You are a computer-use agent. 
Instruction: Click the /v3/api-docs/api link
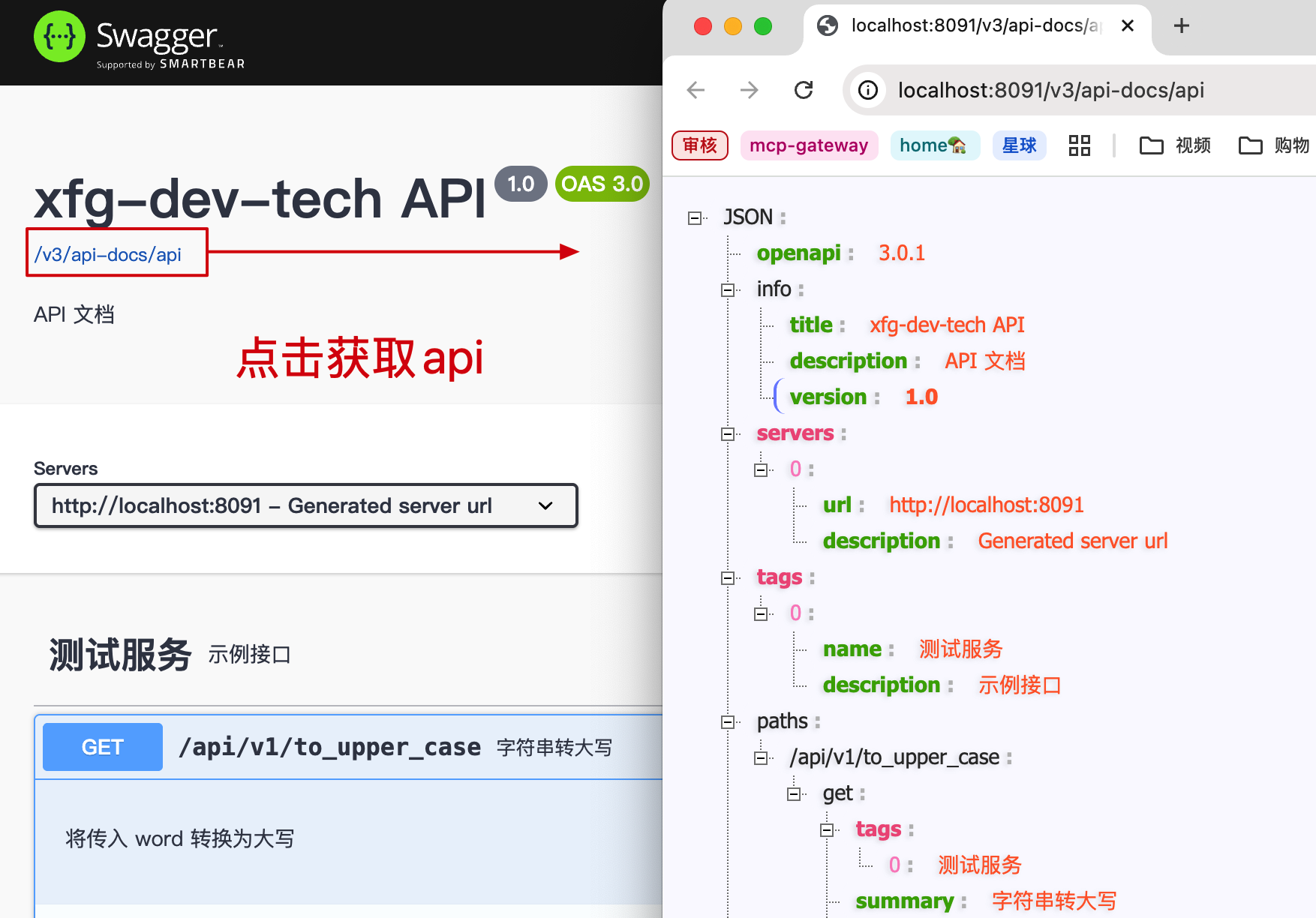[108, 255]
